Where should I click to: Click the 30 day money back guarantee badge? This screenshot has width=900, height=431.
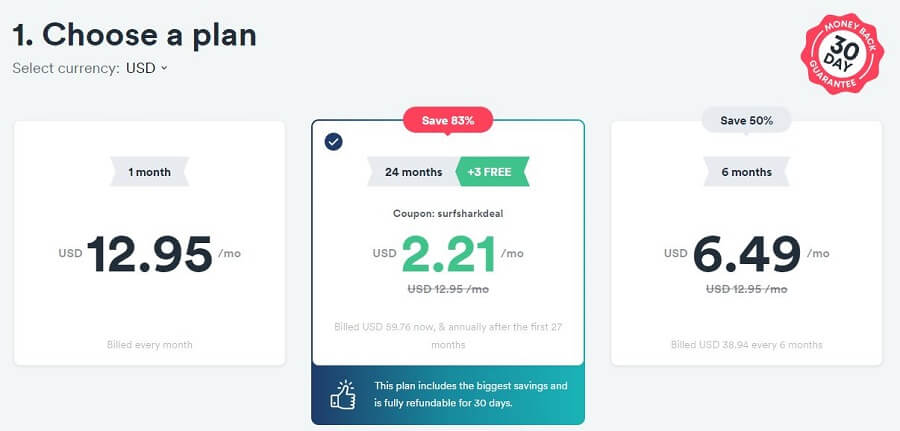[841, 53]
